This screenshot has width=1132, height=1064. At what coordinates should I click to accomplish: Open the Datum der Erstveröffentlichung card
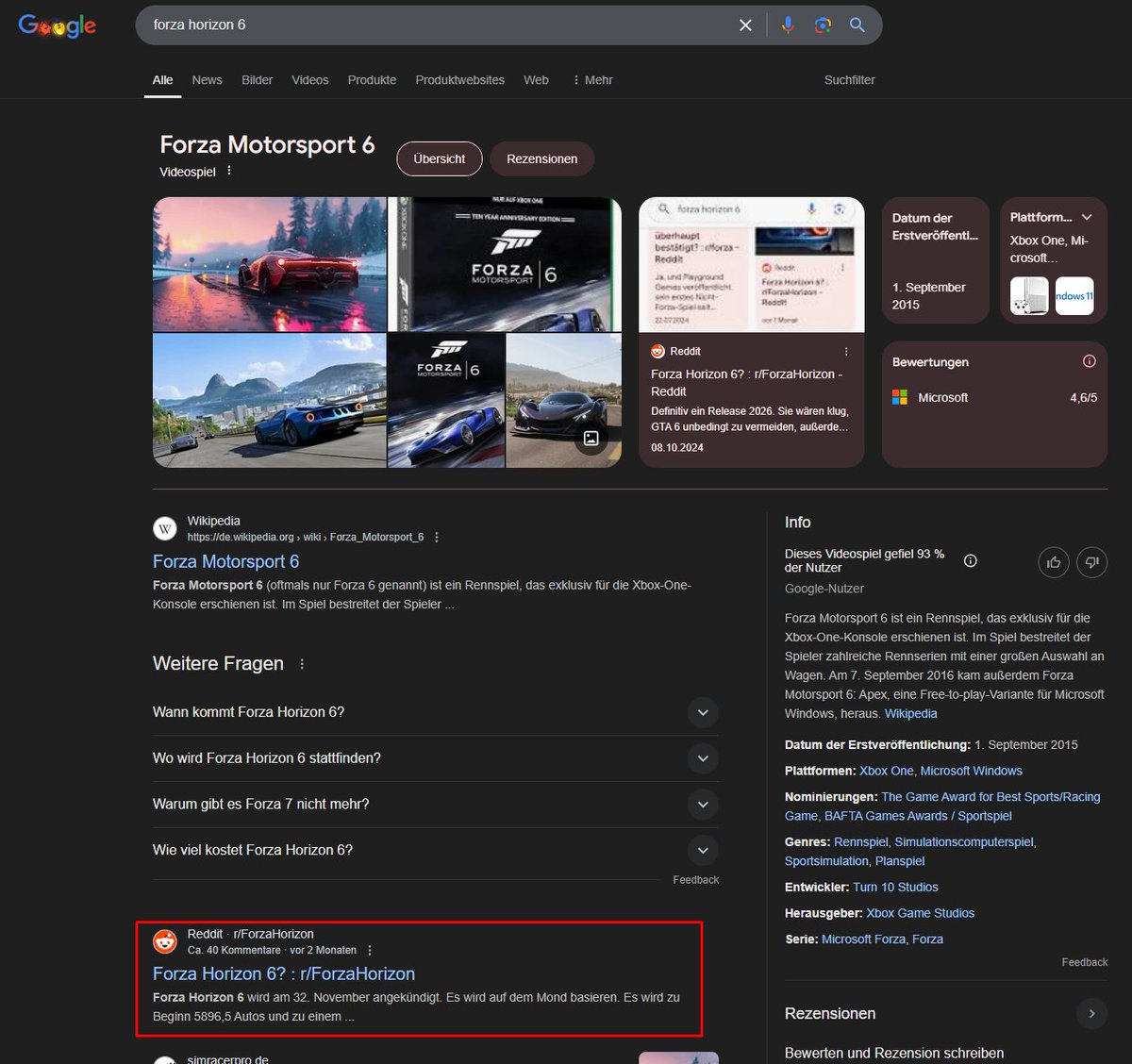tap(936, 260)
